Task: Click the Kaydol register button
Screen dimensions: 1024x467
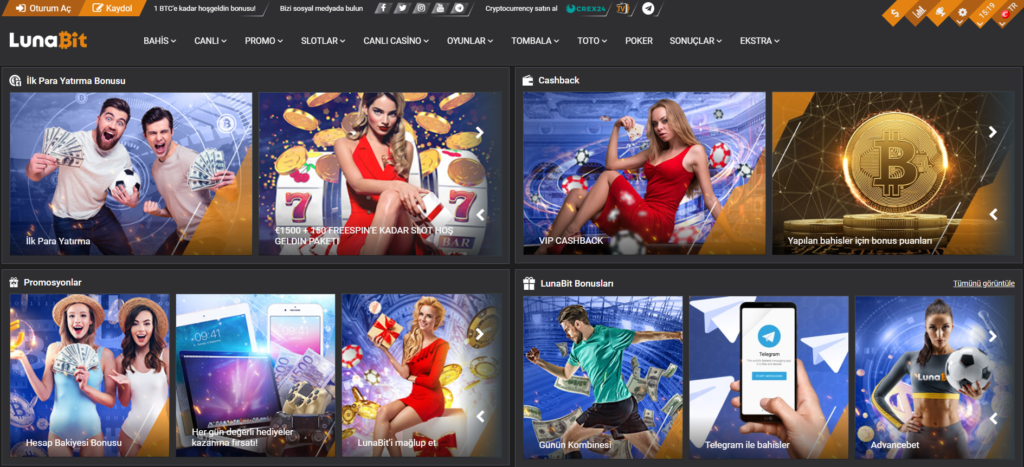Action: point(113,8)
